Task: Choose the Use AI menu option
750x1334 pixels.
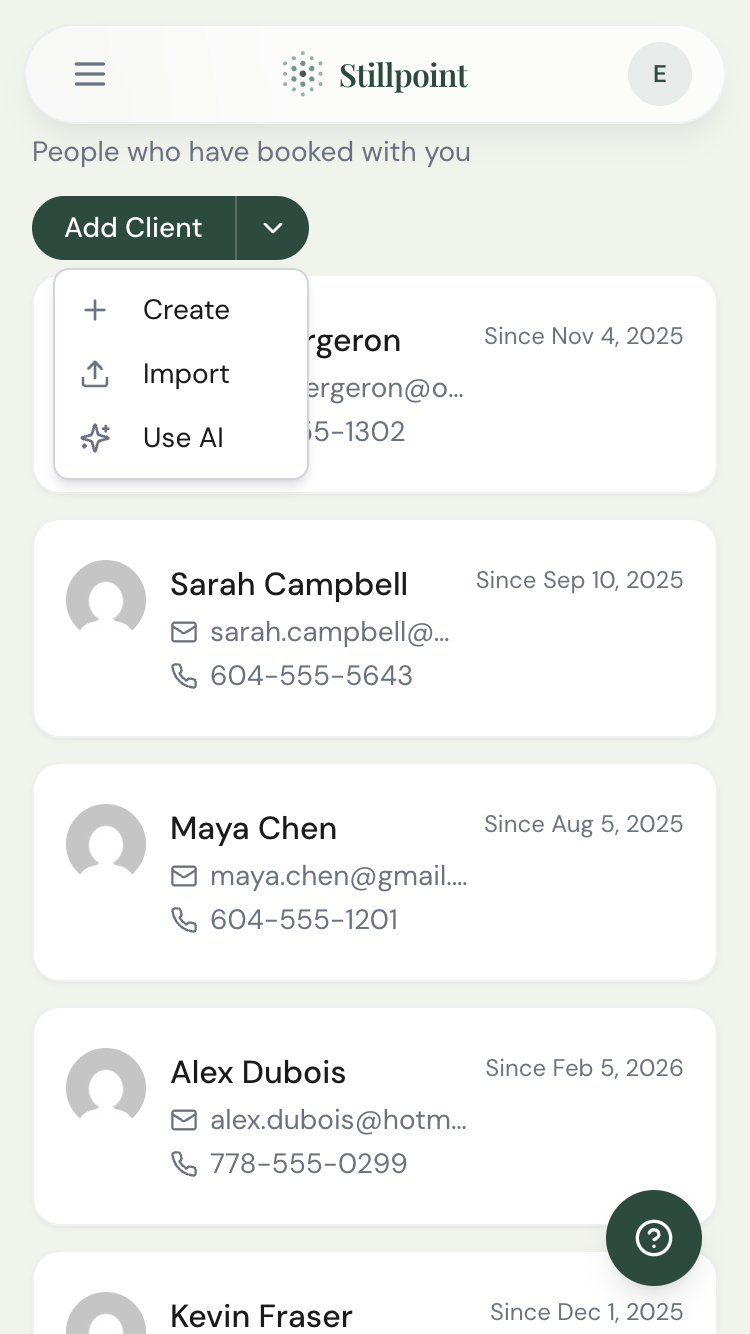Action: pyautogui.click(x=183, y=438)
